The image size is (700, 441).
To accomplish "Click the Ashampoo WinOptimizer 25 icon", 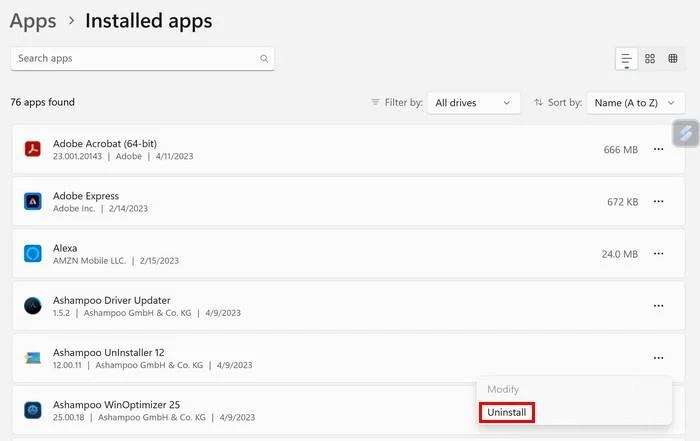I will [x=32, y=410].
